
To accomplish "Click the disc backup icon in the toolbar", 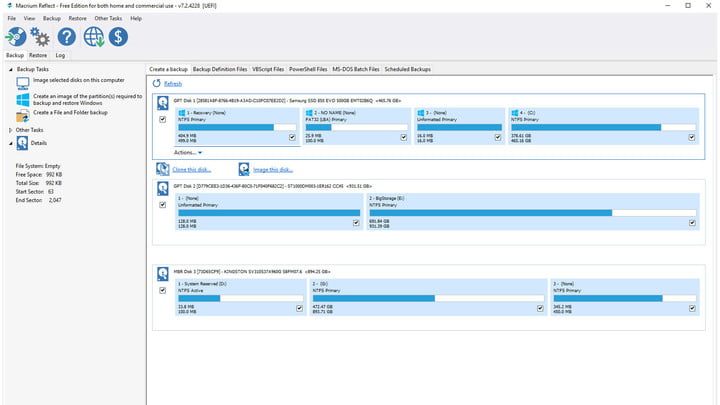I will pyautogui.click(x=15, y=37).
